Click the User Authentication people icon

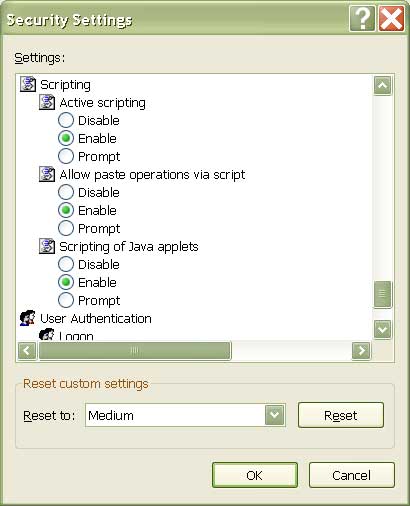tap(28, 318)
